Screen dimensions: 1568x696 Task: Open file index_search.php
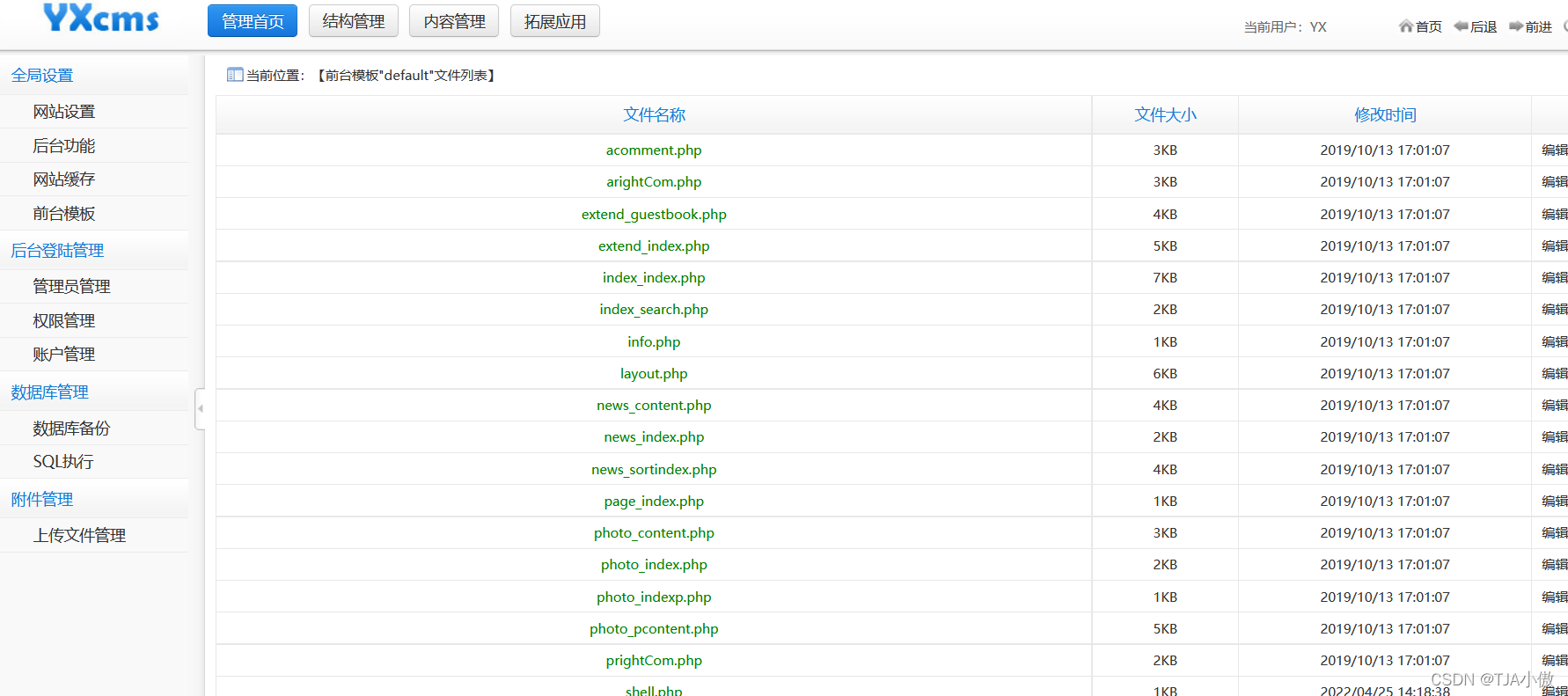654,310
